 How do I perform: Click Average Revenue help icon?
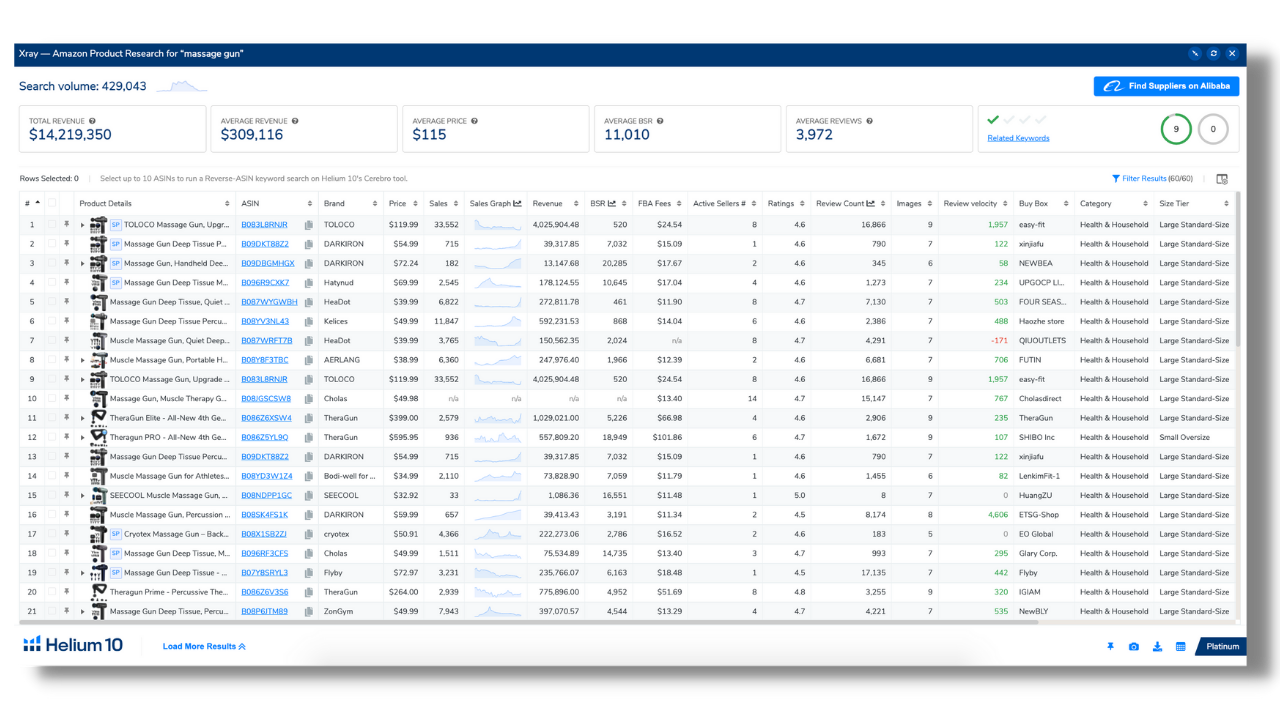point(295,121)
